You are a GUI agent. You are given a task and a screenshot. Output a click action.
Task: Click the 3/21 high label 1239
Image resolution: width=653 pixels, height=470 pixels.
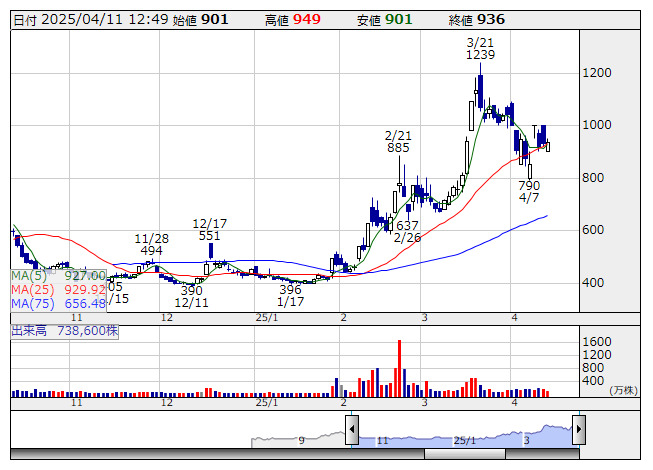[x=480, y=56]
